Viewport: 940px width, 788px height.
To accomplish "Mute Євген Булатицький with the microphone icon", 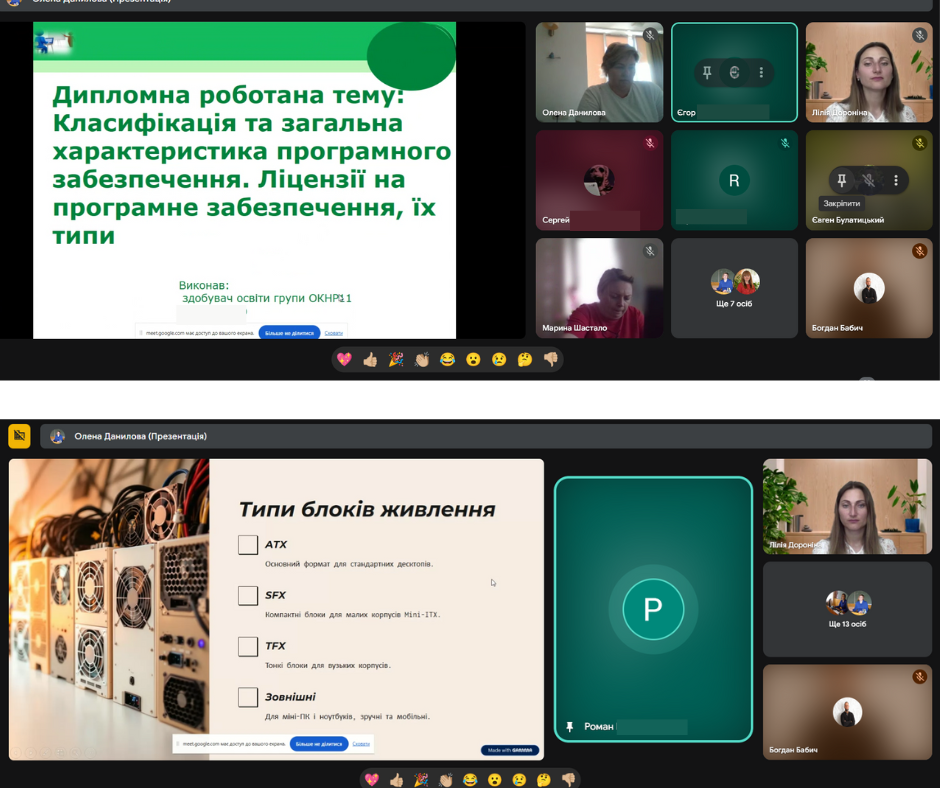I will pyautogui.click(x=869, y=180).
